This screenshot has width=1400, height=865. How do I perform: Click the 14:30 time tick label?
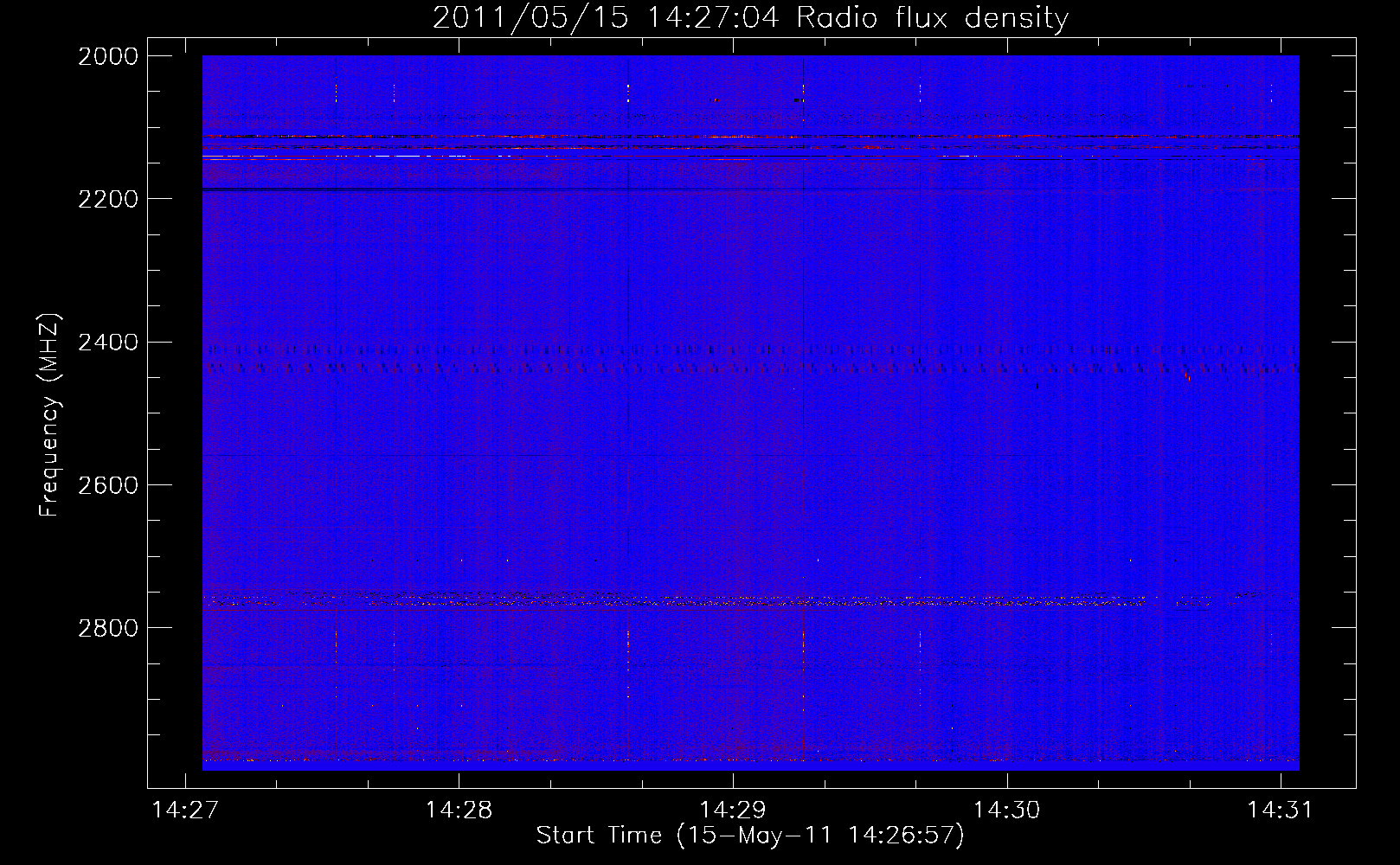click(1006, 811)
